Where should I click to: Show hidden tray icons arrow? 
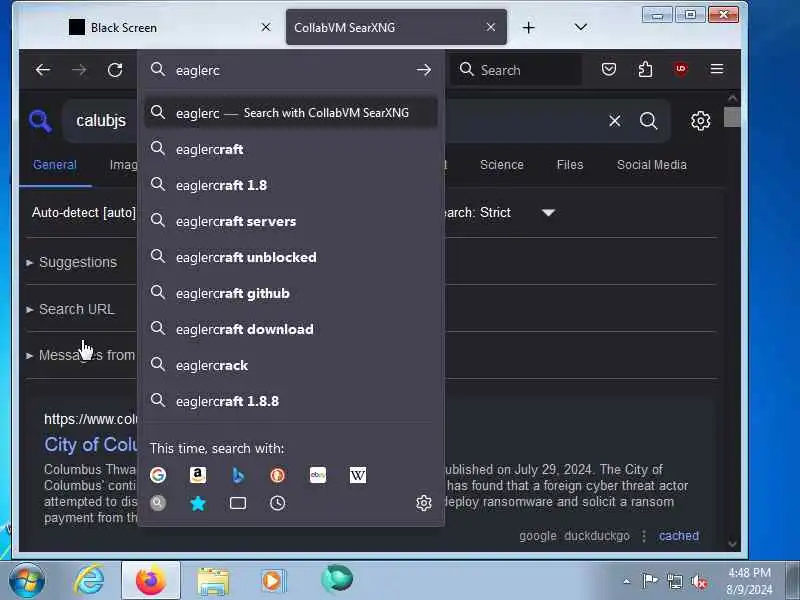(x=627, y=581)
